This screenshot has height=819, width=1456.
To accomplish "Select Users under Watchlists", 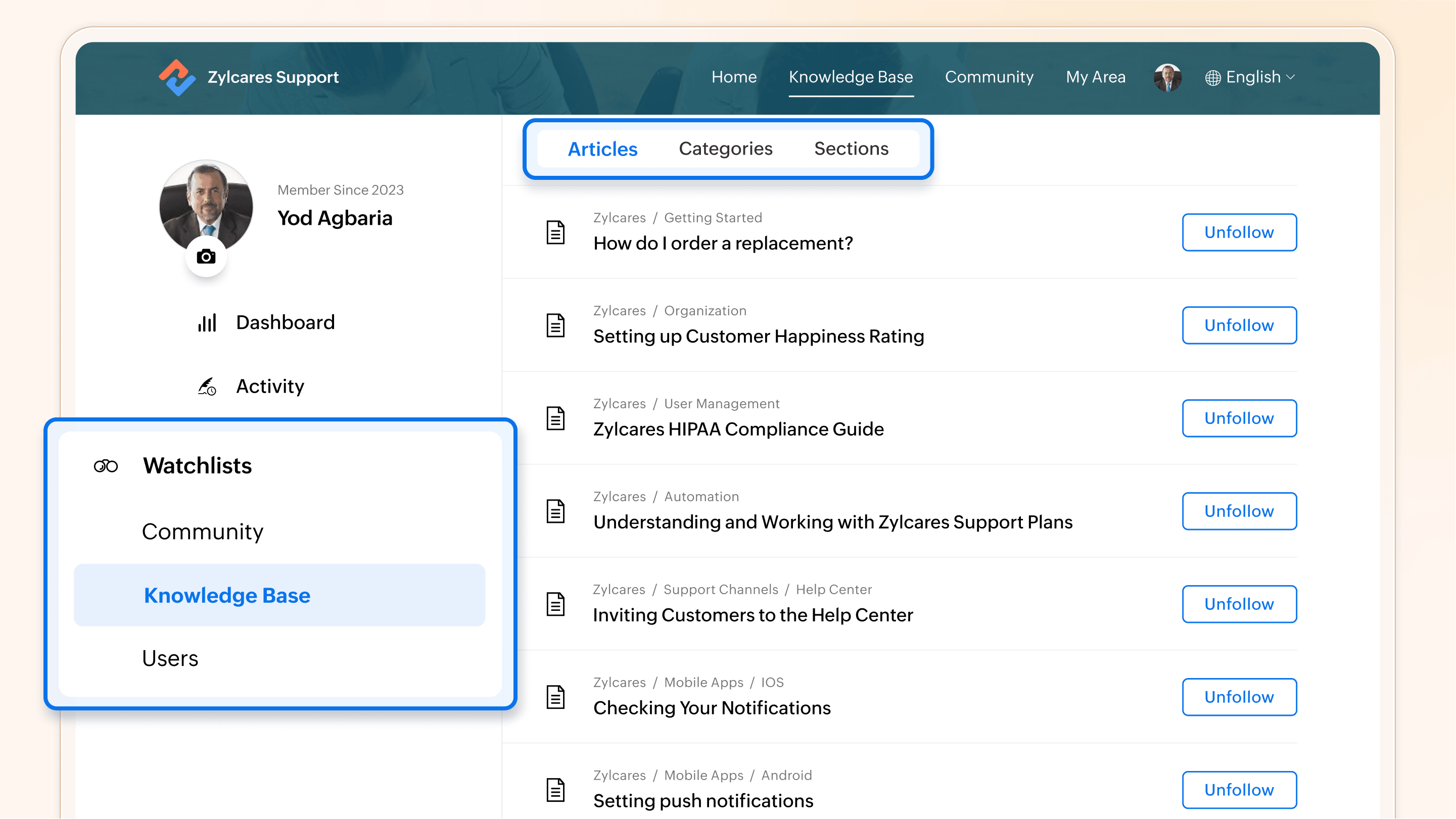I will (170, 659).
